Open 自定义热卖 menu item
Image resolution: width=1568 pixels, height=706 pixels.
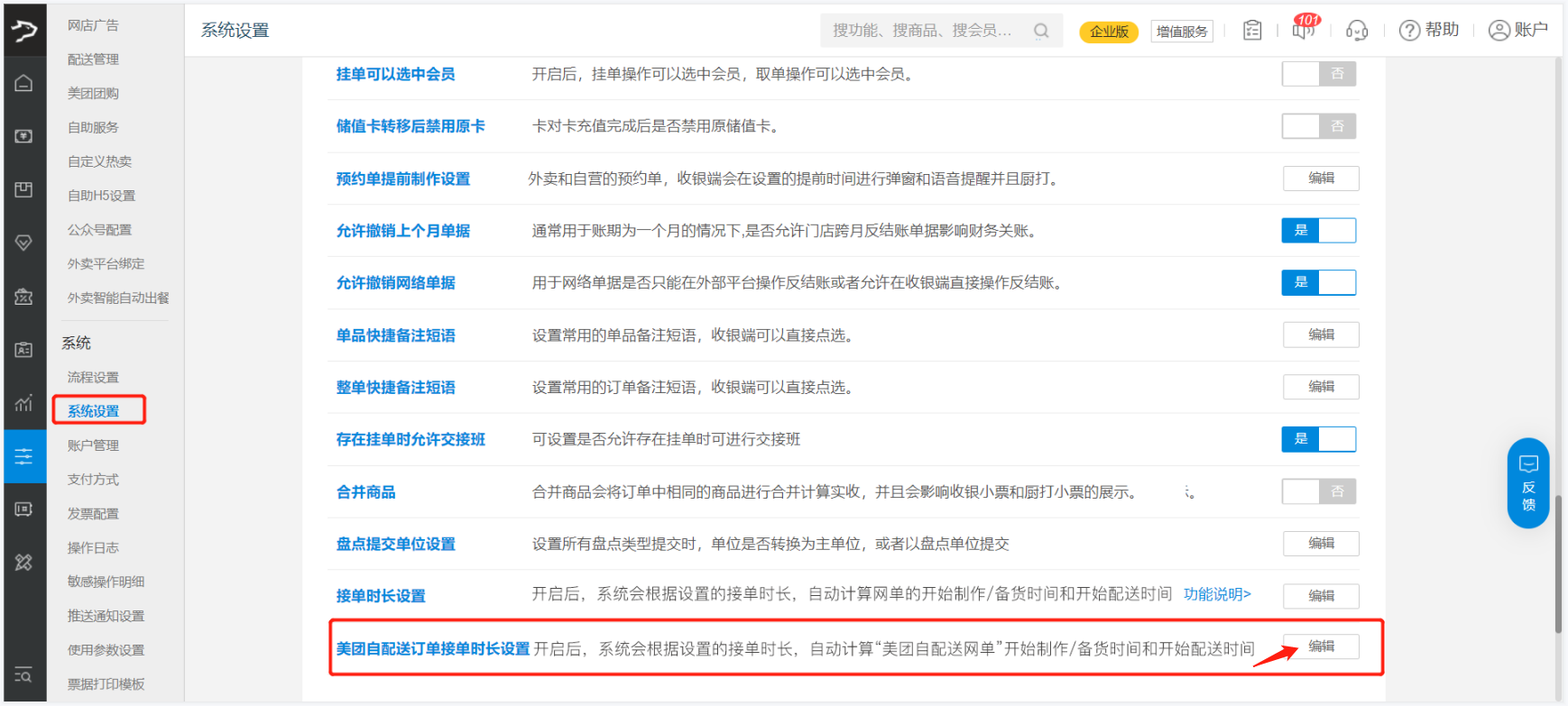tap(99, 161)
